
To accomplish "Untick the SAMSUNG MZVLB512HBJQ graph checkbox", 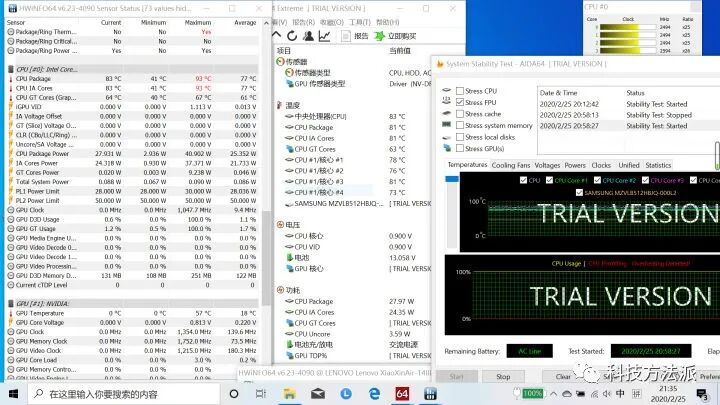I will (x=579, y=192).
